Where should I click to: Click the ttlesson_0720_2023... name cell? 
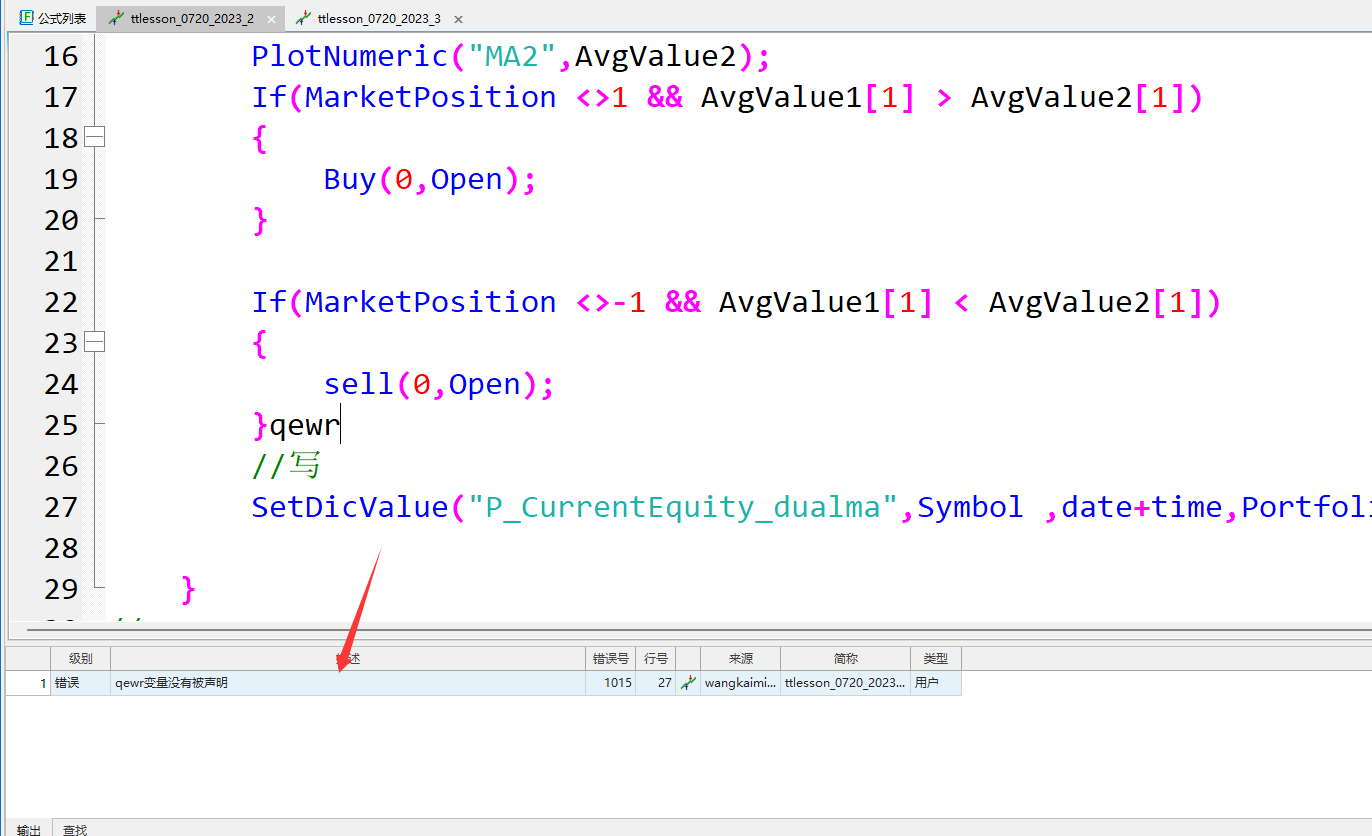845,683
